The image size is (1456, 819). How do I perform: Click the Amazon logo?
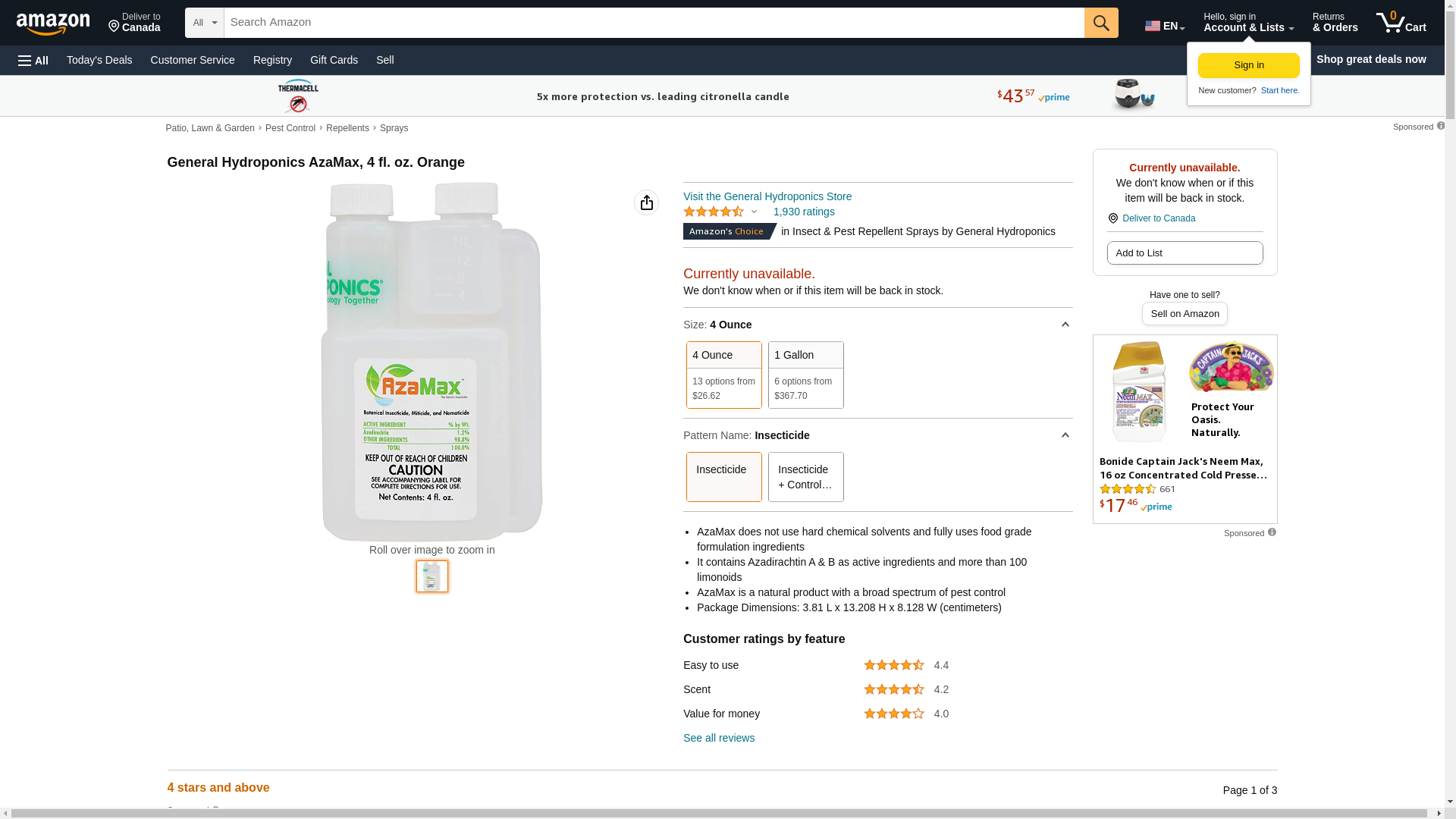[x=53, y=24]
